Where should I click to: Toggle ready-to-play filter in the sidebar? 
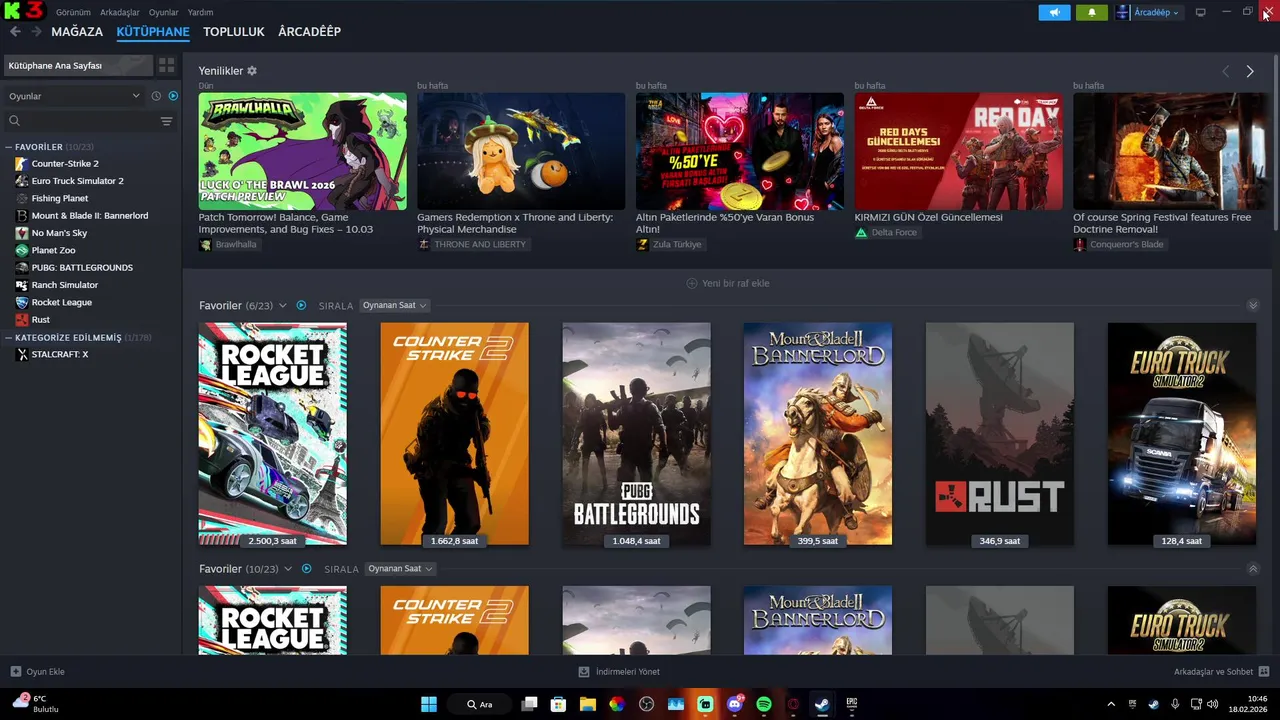(x=173, y=96)
